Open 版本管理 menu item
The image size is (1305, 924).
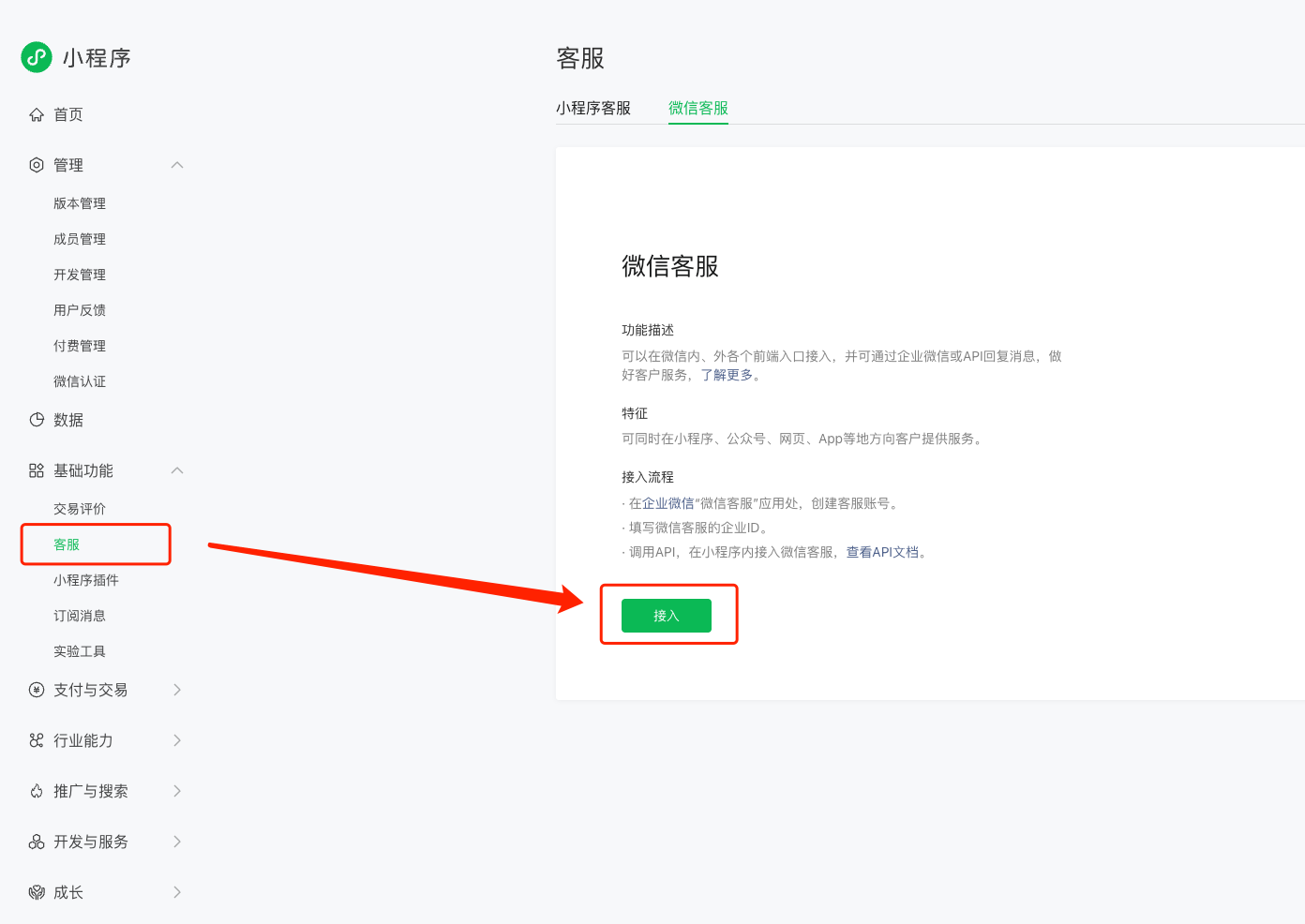(80, 203)
